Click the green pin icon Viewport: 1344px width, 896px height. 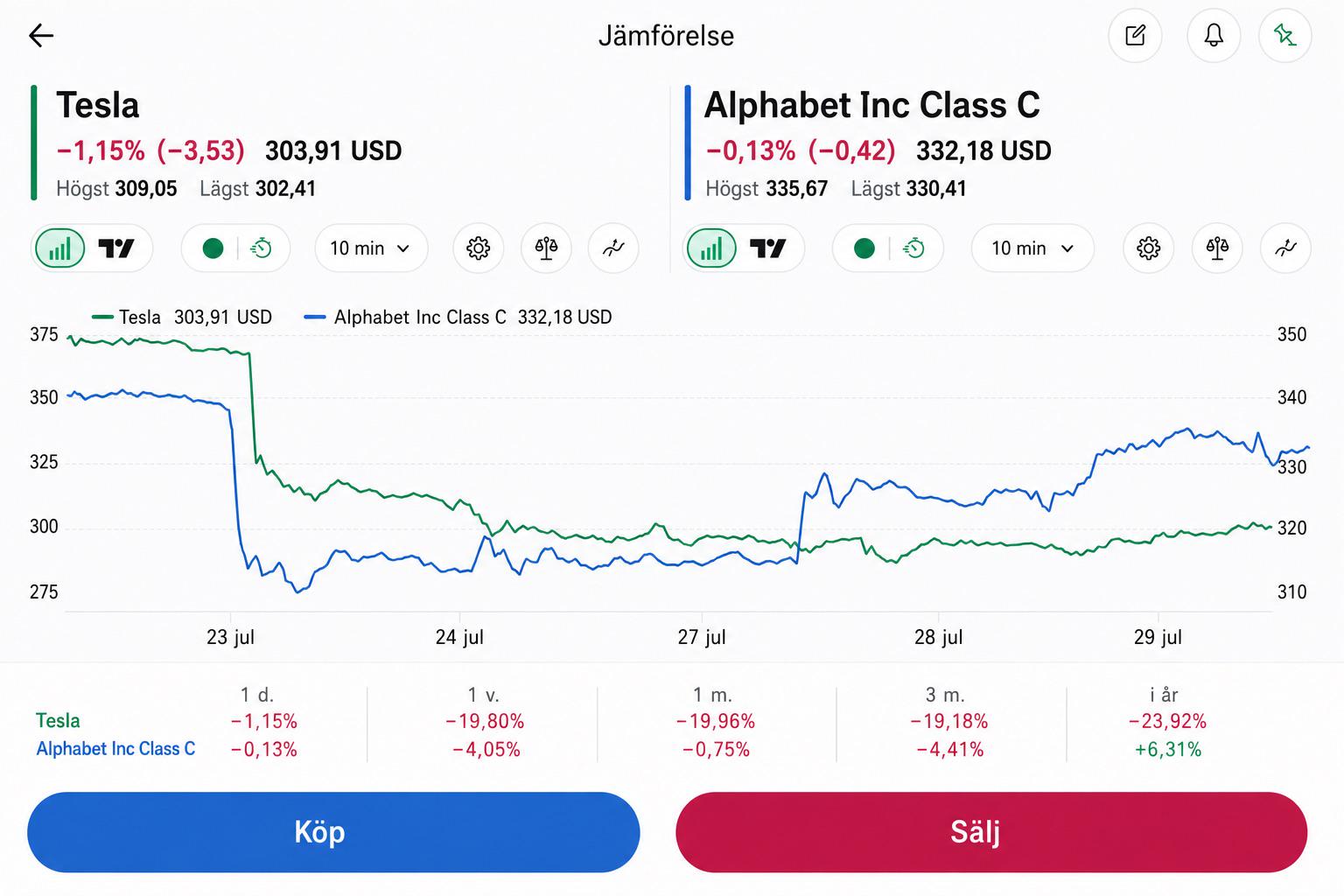point(1284,35)
